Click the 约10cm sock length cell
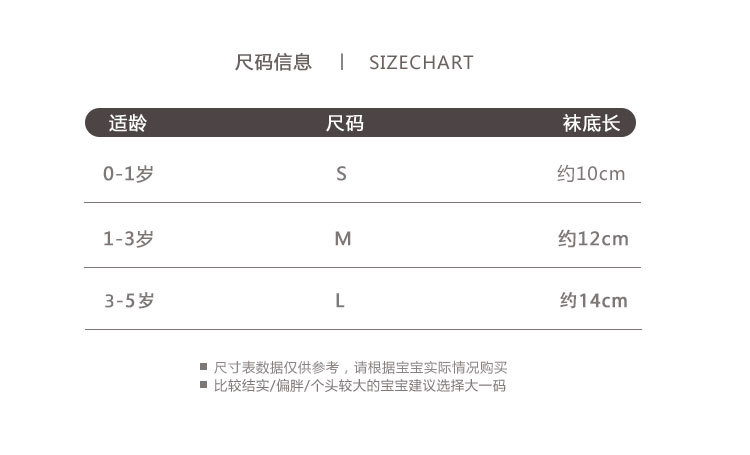The height and width of the screenshot is (455, 750). coord(591,174)
